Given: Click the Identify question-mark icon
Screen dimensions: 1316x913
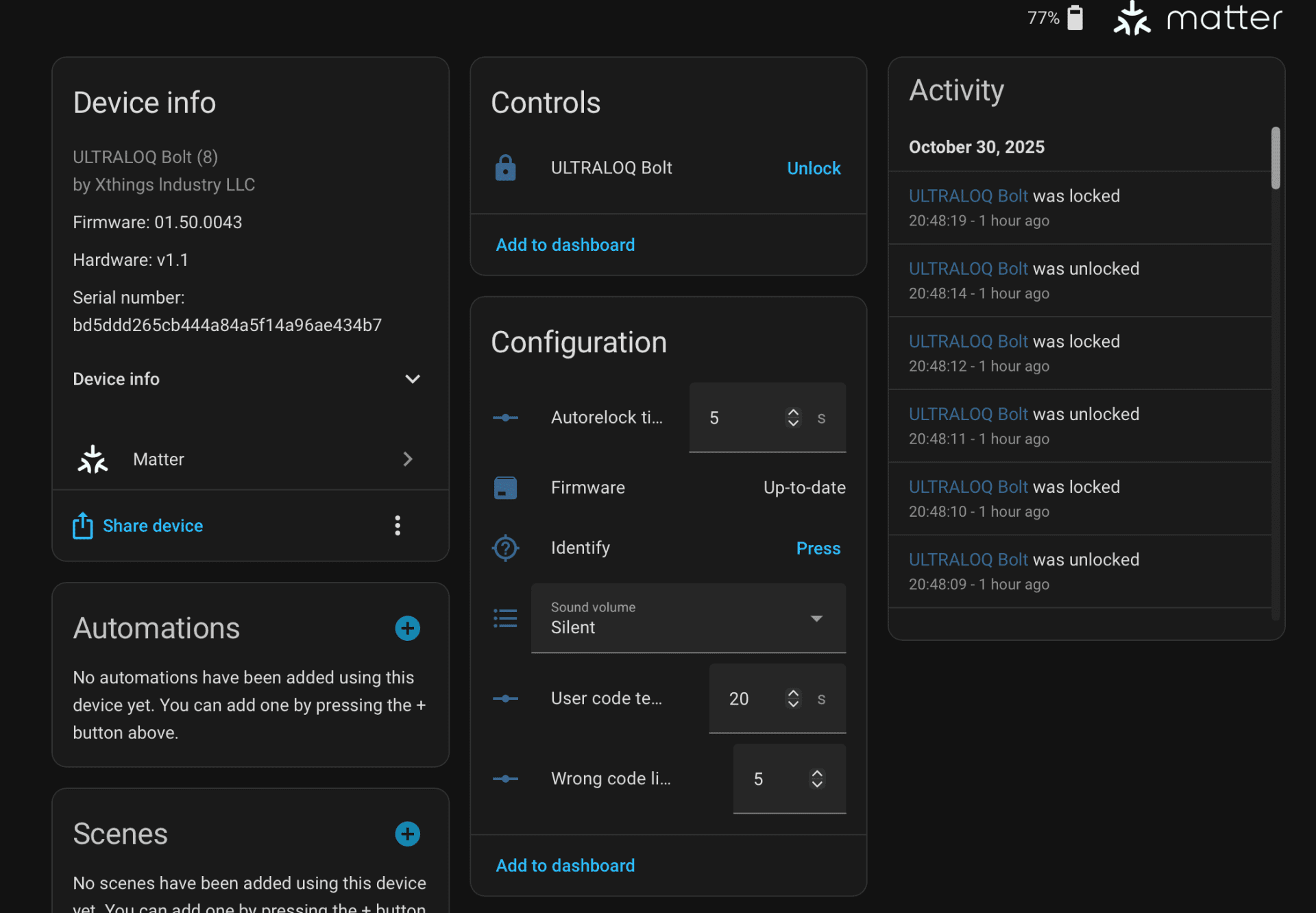Looking at the screenshot, I should point(505,548).
